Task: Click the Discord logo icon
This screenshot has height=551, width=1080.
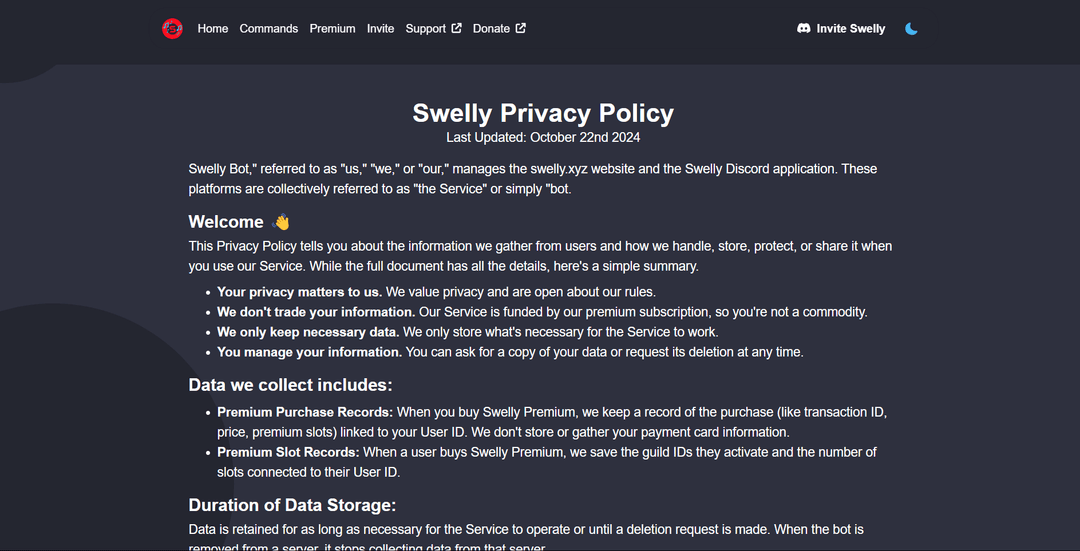Action: coord(803,29)
